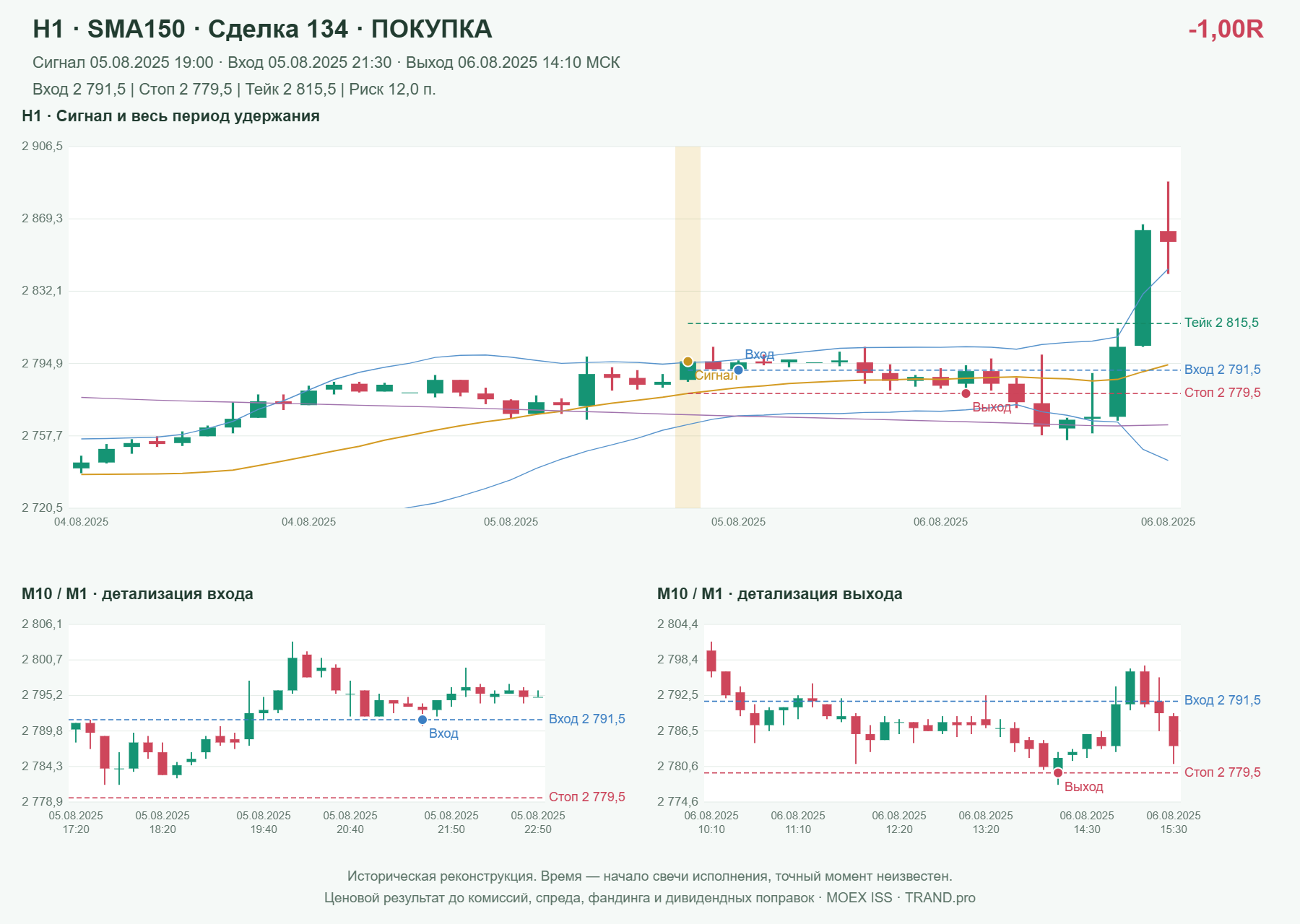1300x924 pixels.
Task: Click the orange Сигнал marker on H1 chart
Action: click(688, 362)
